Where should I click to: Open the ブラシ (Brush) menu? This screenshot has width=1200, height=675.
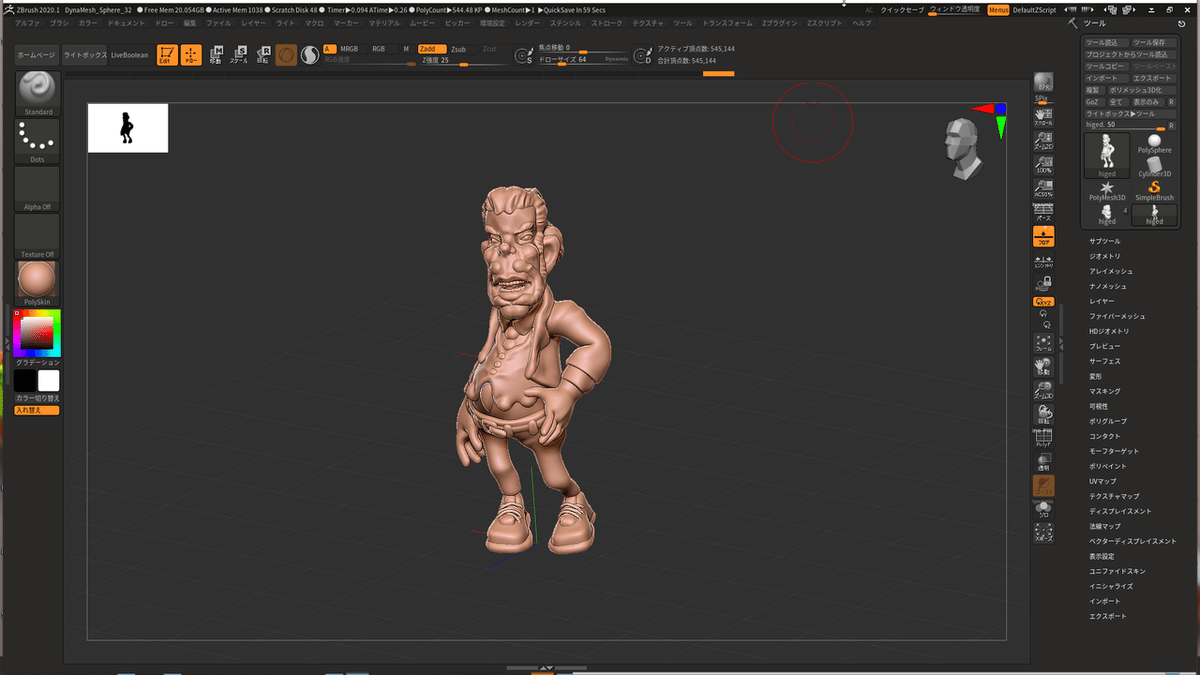point(59,22)
